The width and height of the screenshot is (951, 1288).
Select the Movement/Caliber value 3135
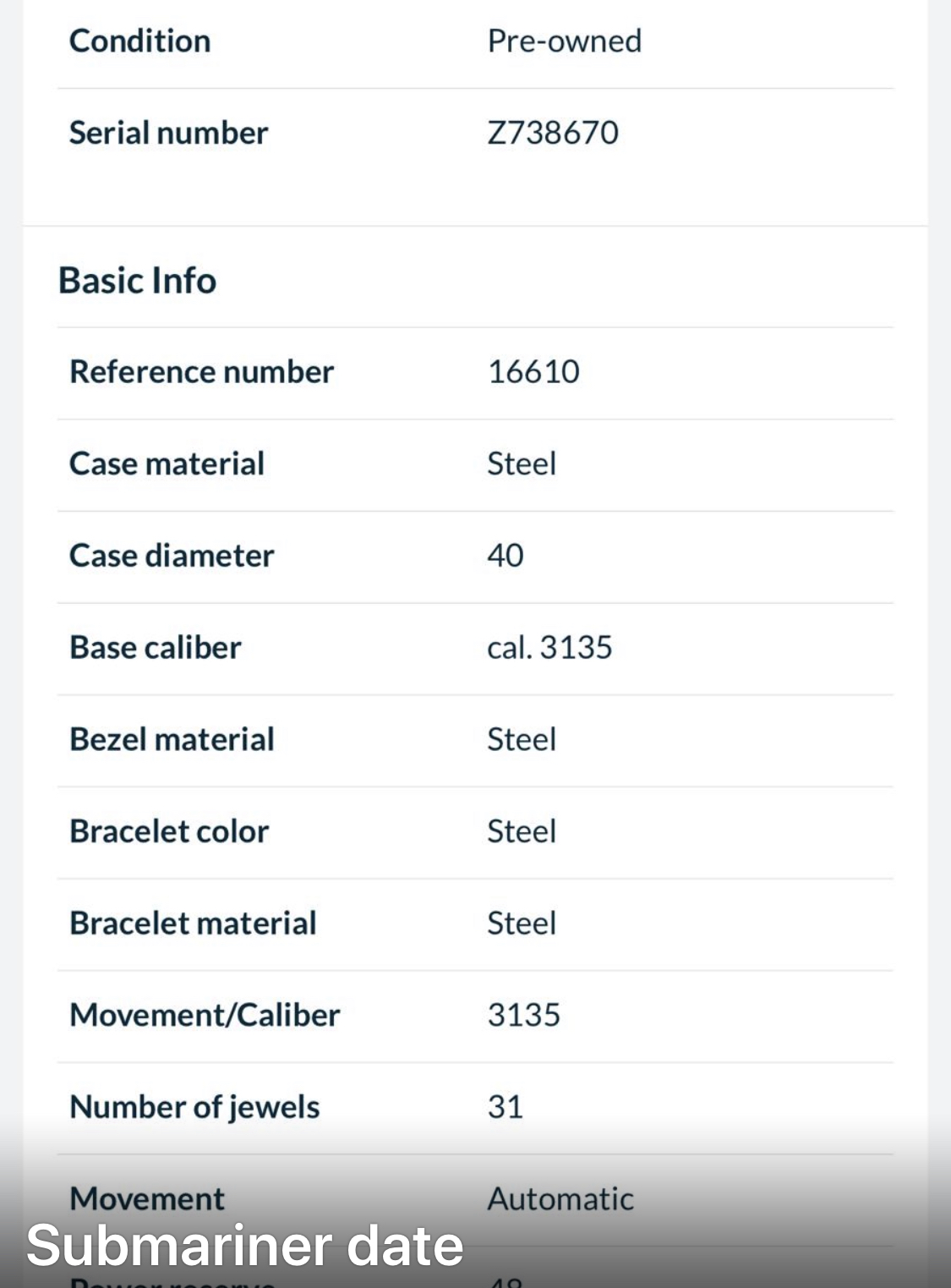(523, 1015)
